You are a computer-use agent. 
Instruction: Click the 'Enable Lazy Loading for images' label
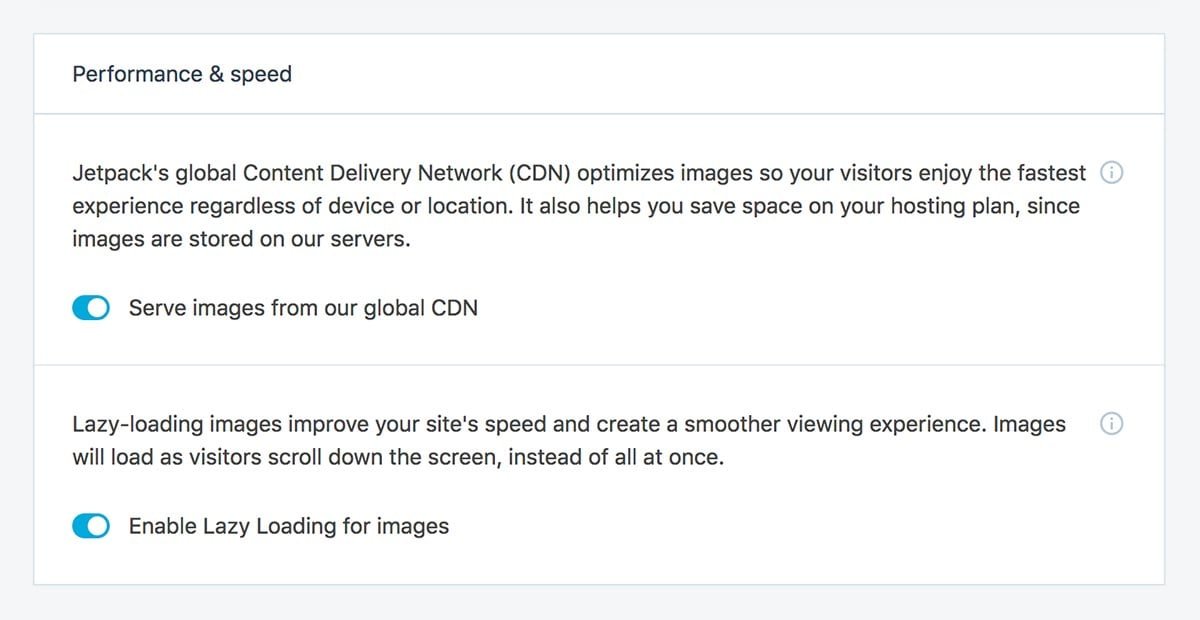tap(289, 526)
